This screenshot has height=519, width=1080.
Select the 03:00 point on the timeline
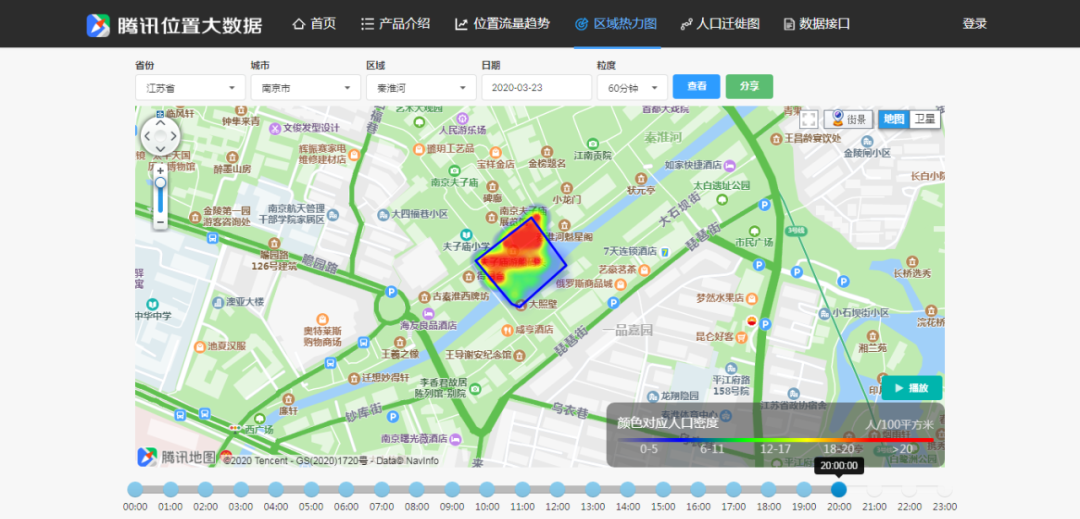tap(240, 489)
